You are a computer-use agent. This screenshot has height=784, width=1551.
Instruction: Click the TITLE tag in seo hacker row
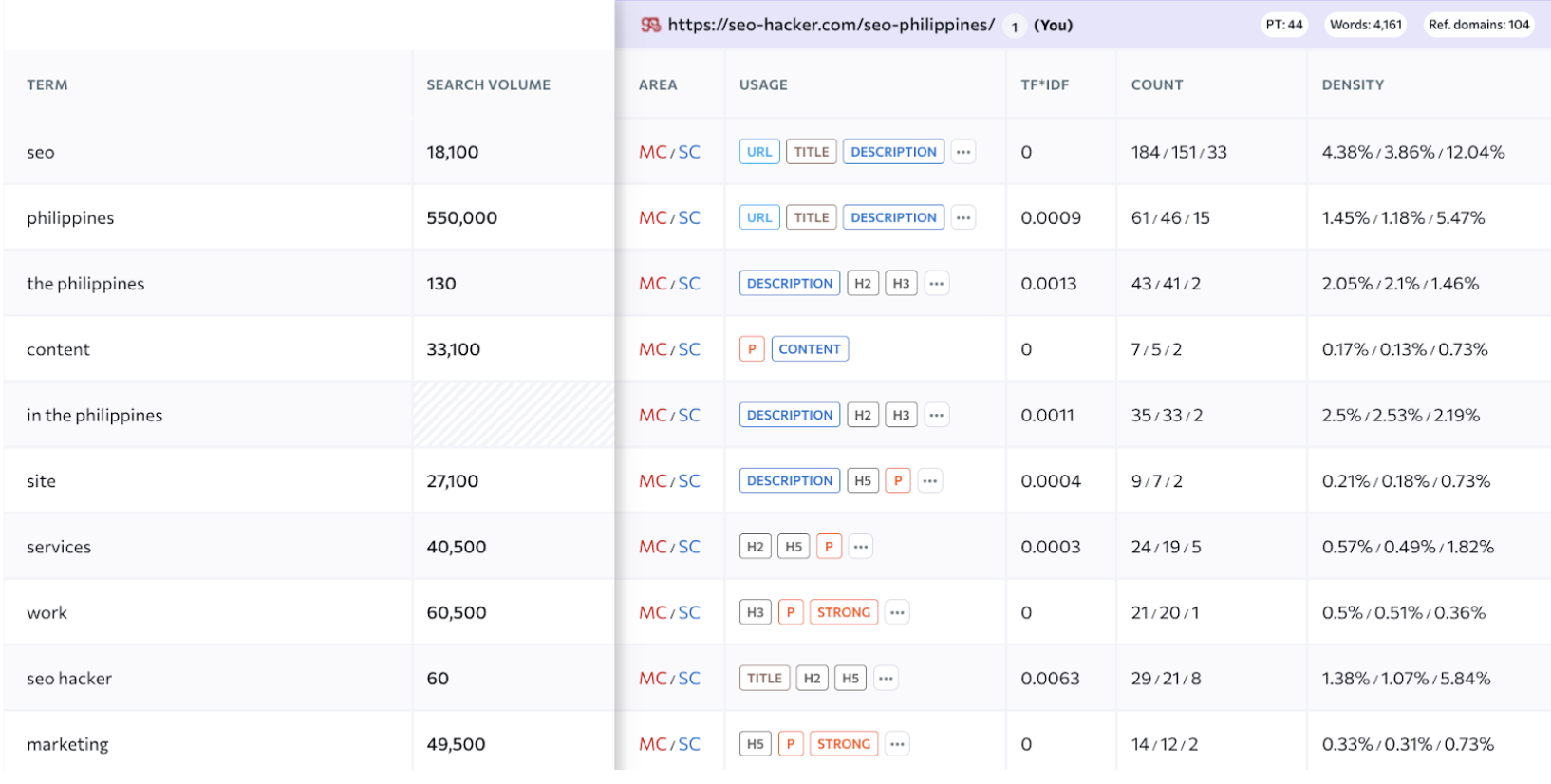764,679
